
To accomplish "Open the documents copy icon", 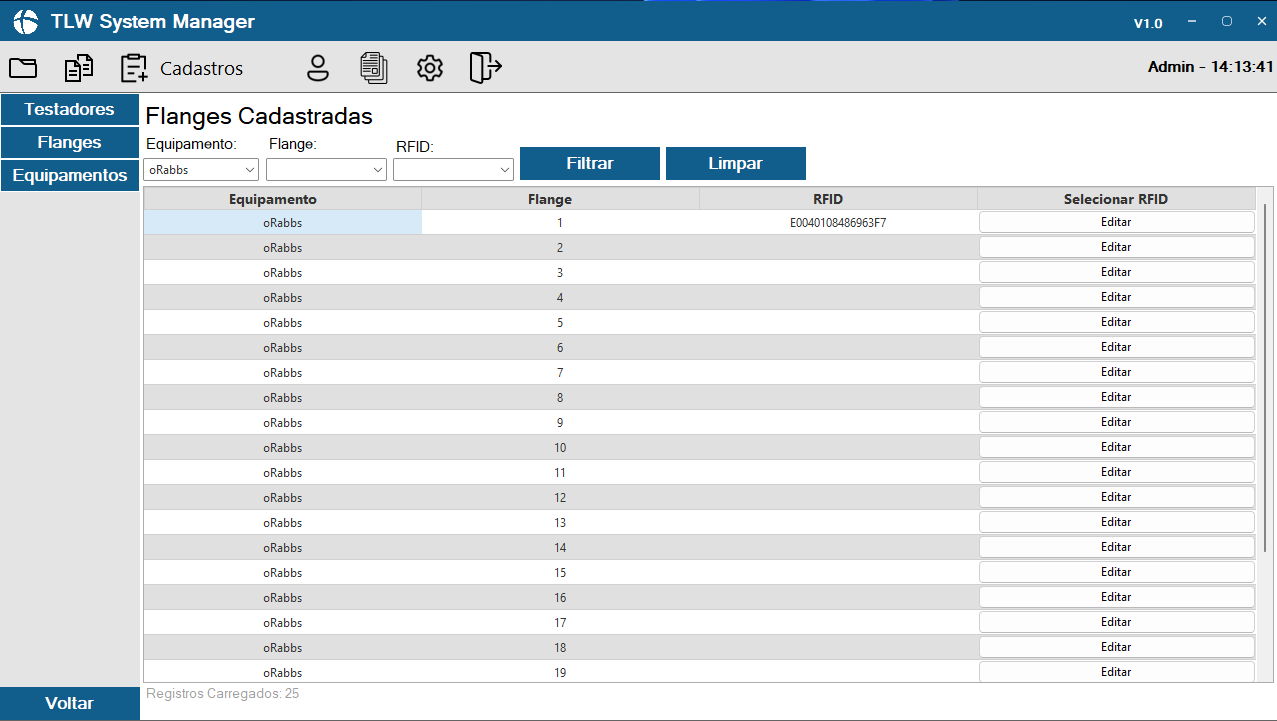I will (x=79, y=68).
